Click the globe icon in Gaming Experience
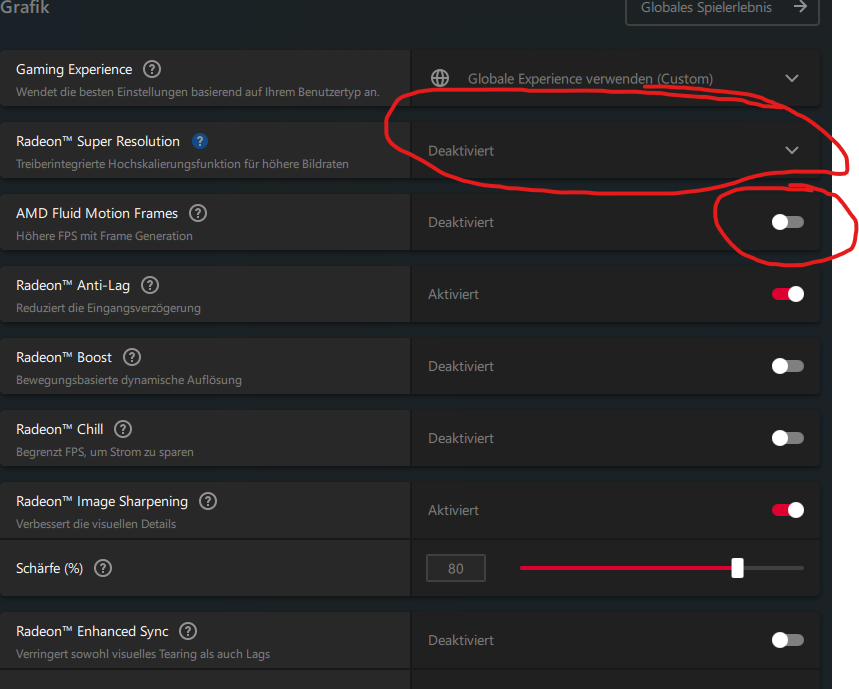 coord(440,78)
